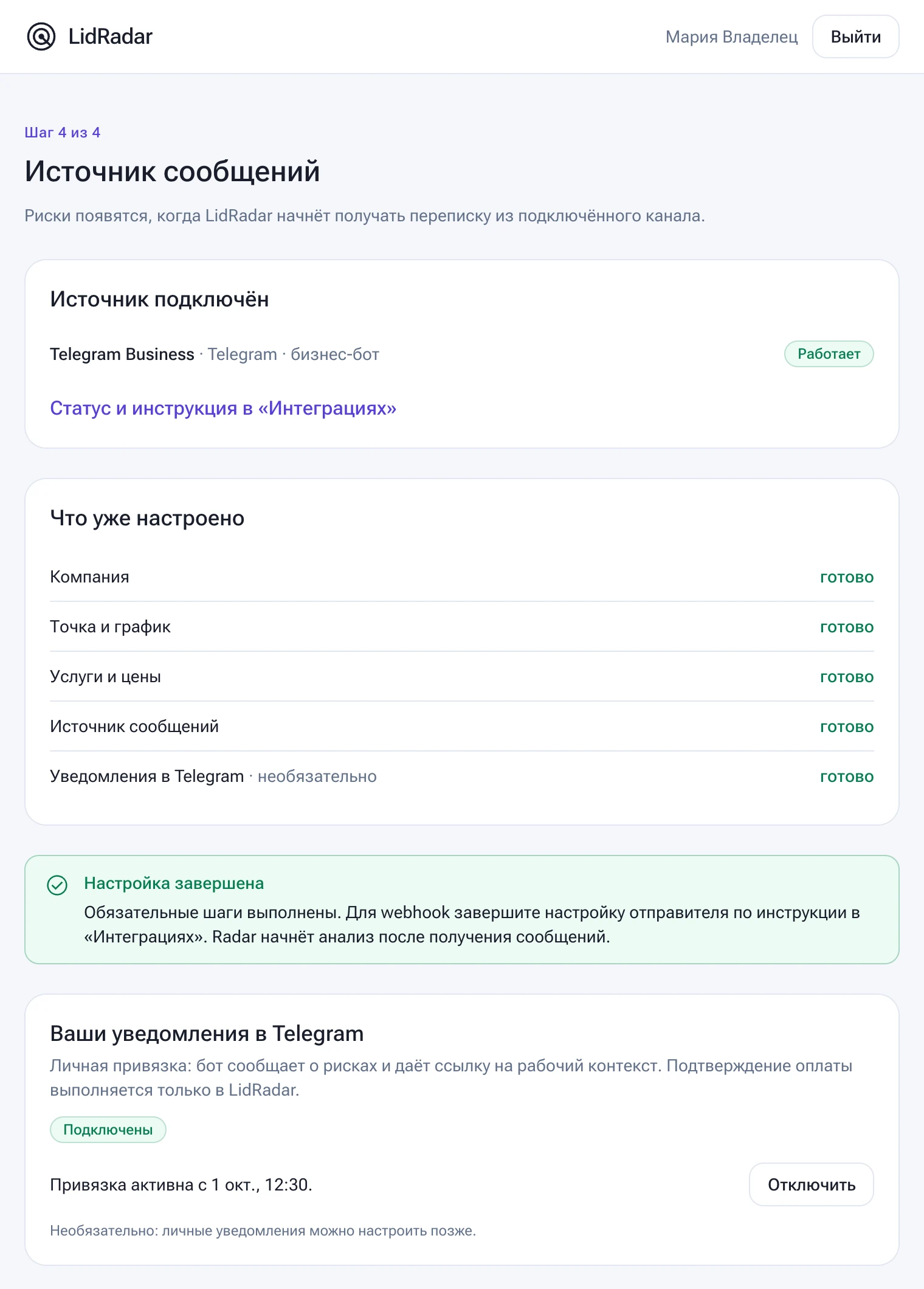The width and height of the screenshot is (924, 1289).
Task: Open the Статус и инструкция в «Интеграциях» link
Action: click(223, 408)
